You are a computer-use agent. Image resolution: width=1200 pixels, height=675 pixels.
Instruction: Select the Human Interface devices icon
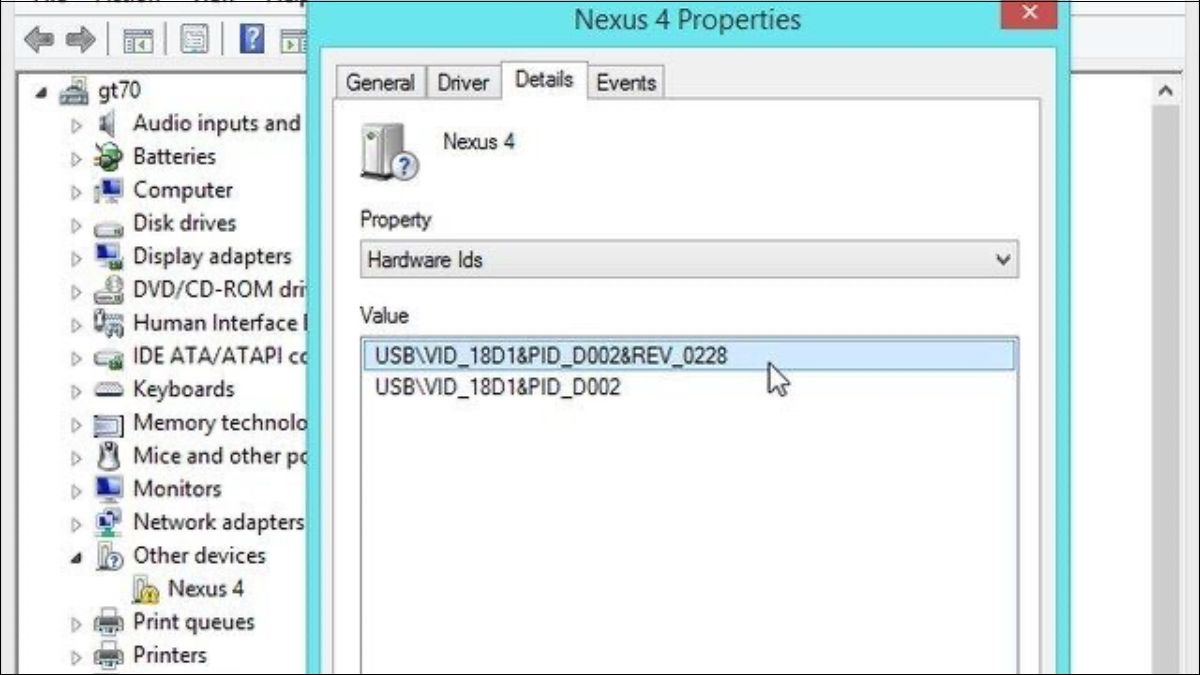tap(107, 323)
